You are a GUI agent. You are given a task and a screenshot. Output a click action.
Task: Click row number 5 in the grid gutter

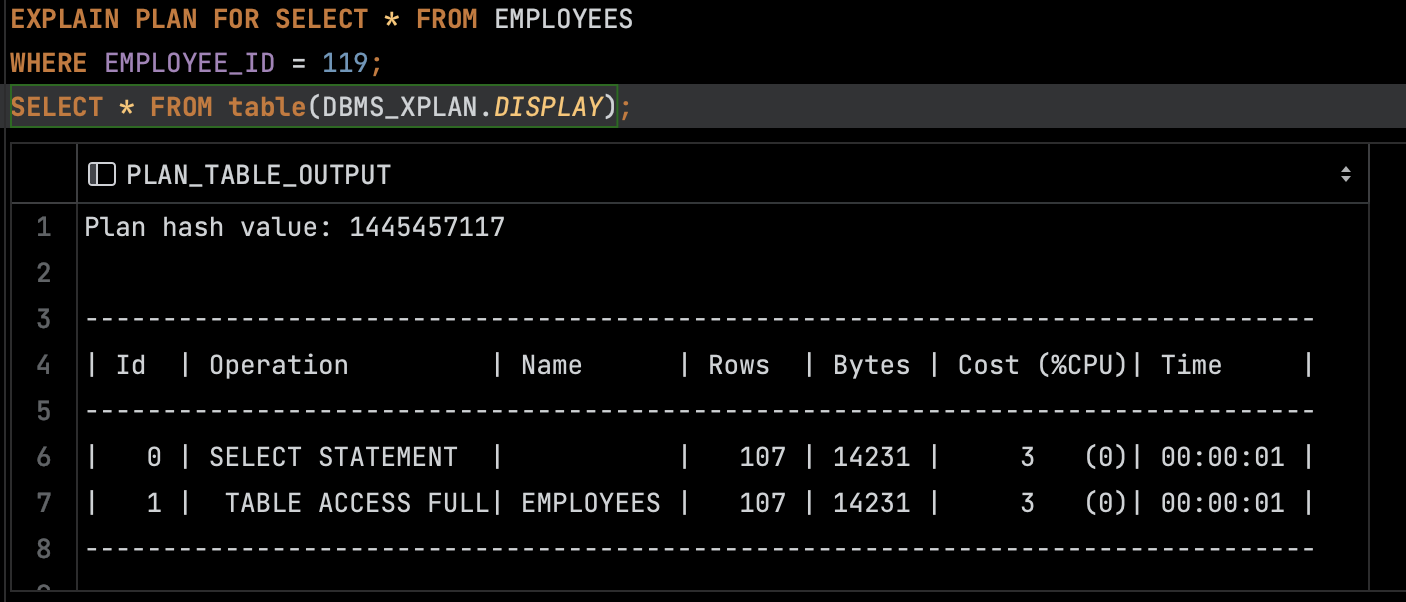(43, 411)
